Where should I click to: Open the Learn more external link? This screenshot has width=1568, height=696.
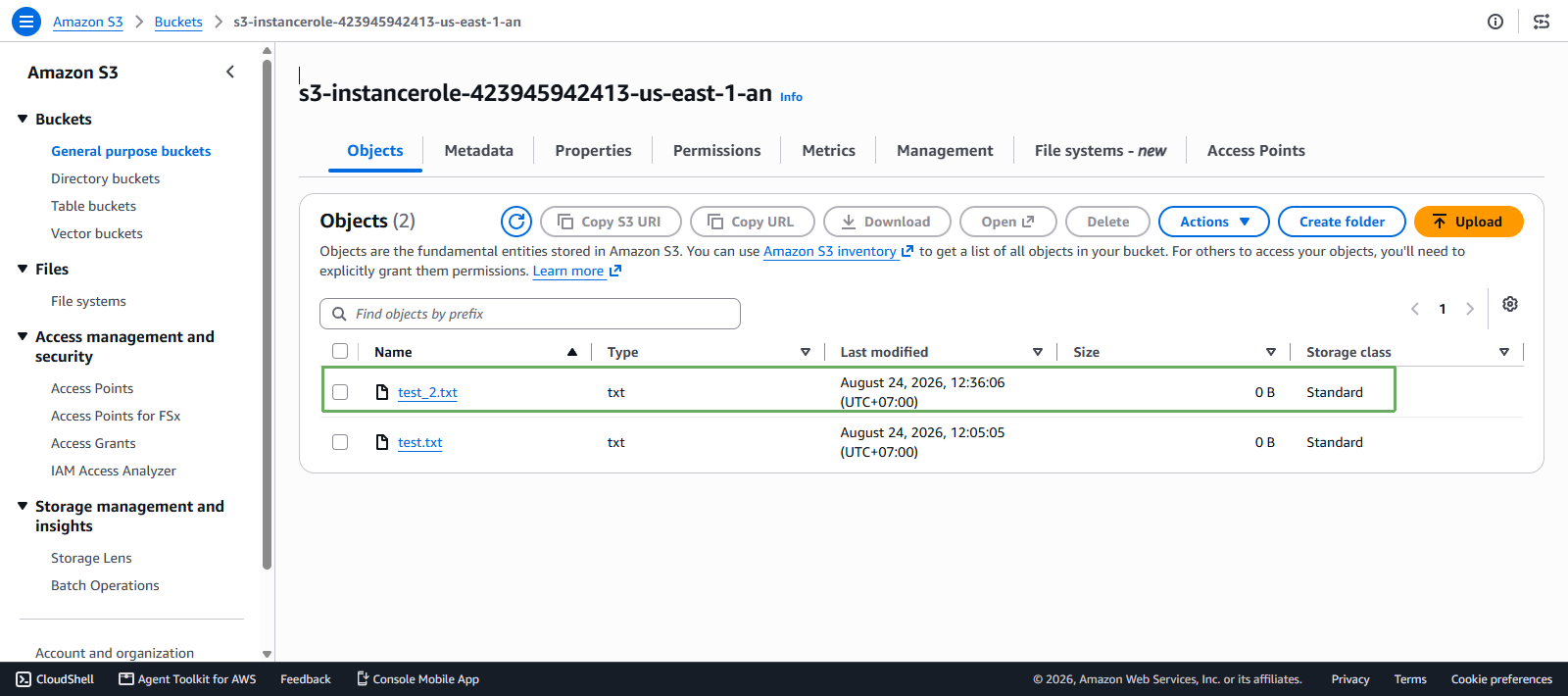(577, 272)
